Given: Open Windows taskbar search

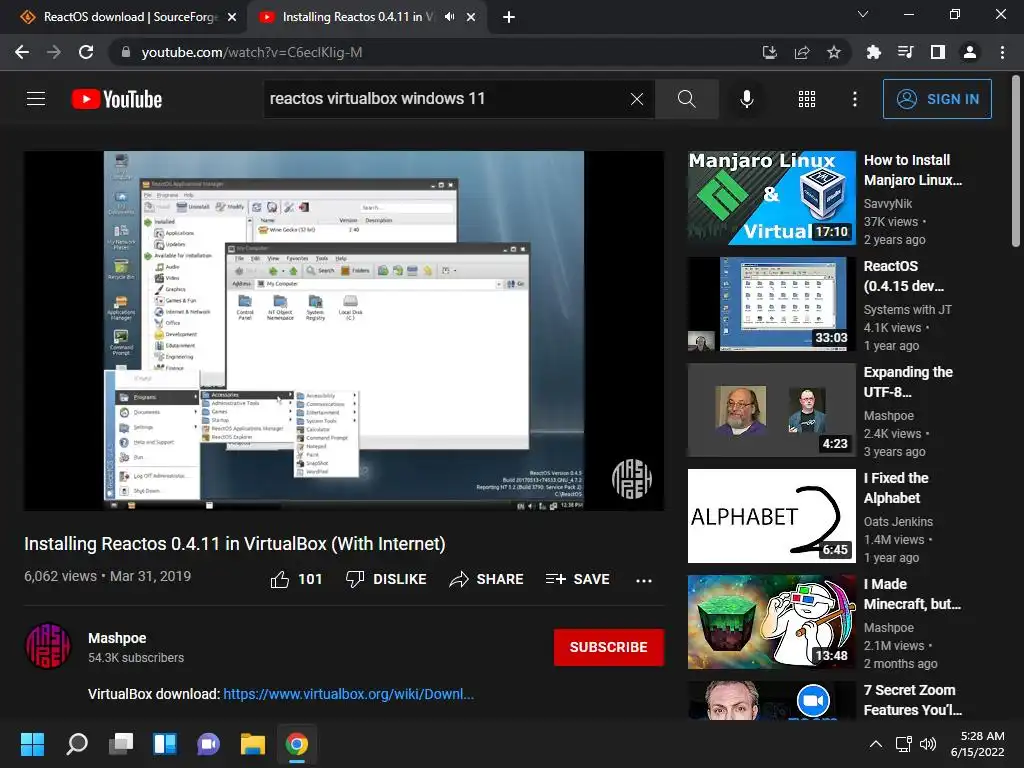Looking at the screenshot, I should point(77,744).
